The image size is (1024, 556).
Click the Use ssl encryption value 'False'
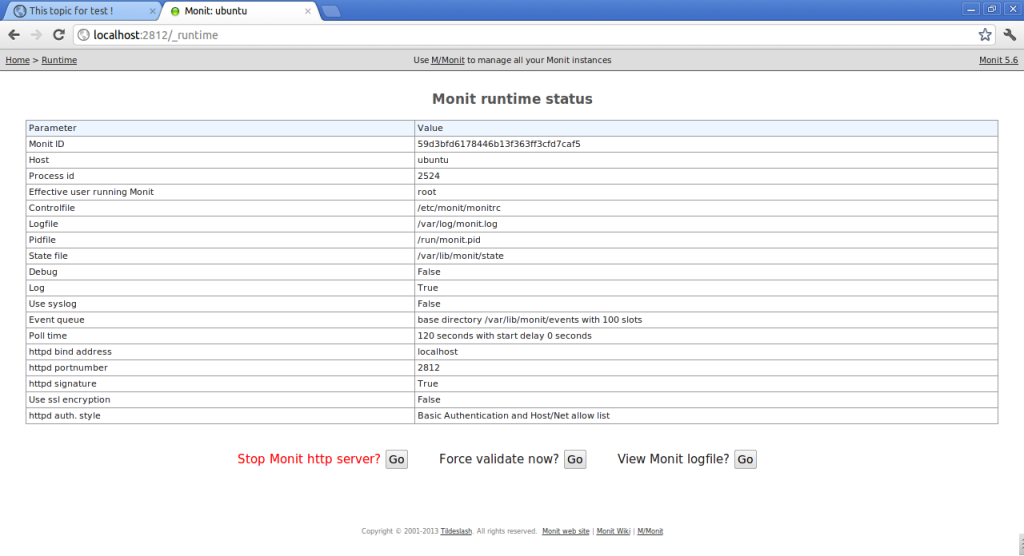click(429, 400)
